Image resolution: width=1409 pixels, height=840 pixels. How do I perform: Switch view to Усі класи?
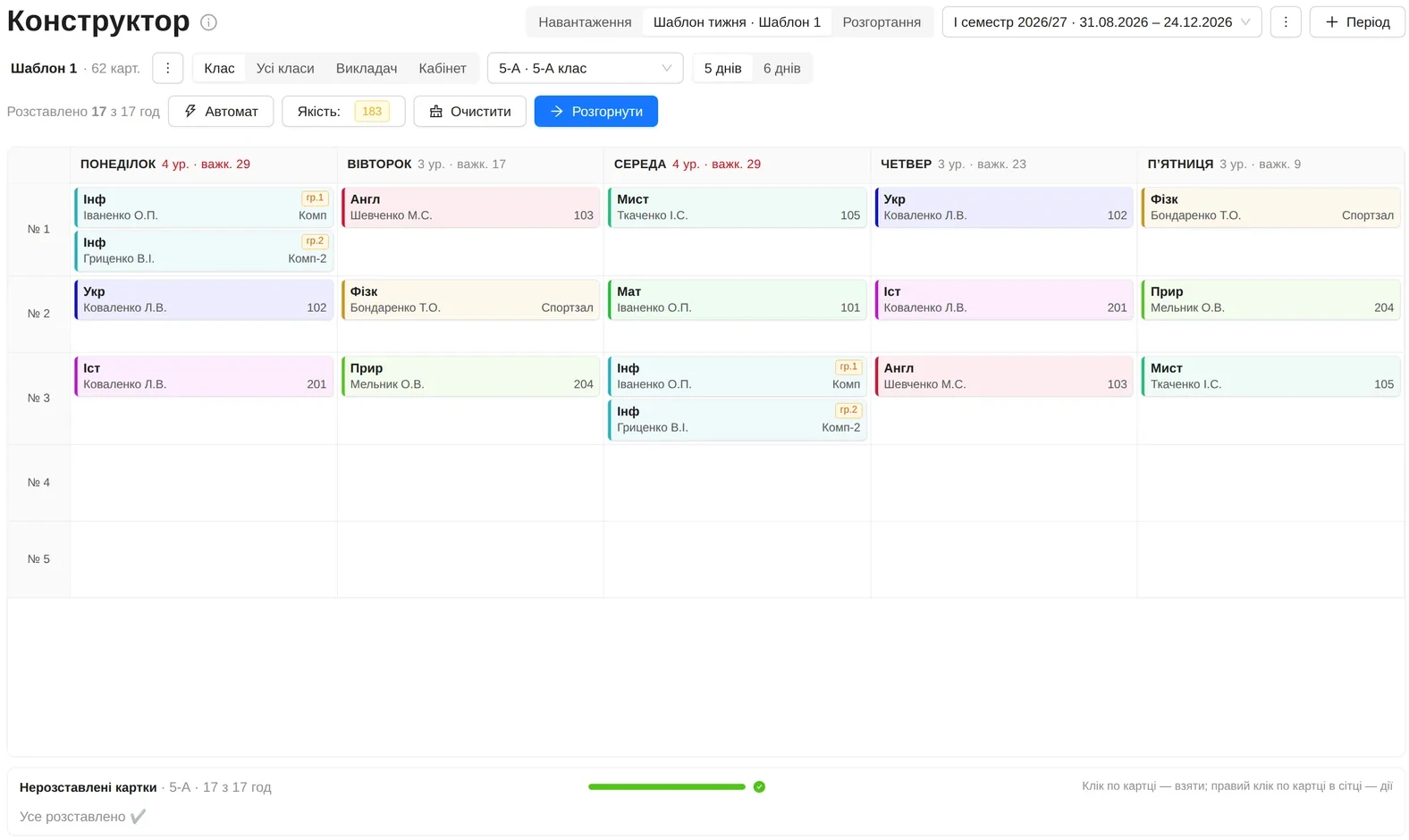tap(285, 68)
